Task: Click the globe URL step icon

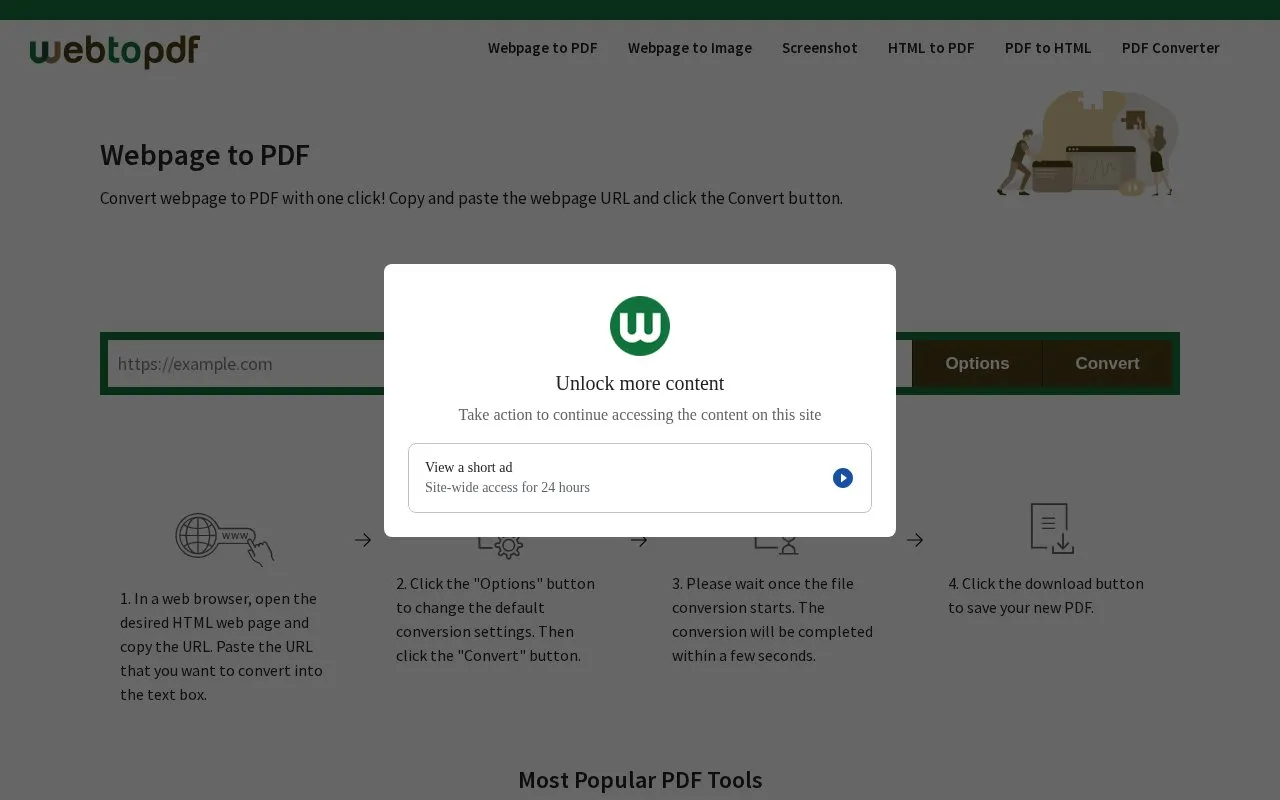Action: tap(224, 539)
